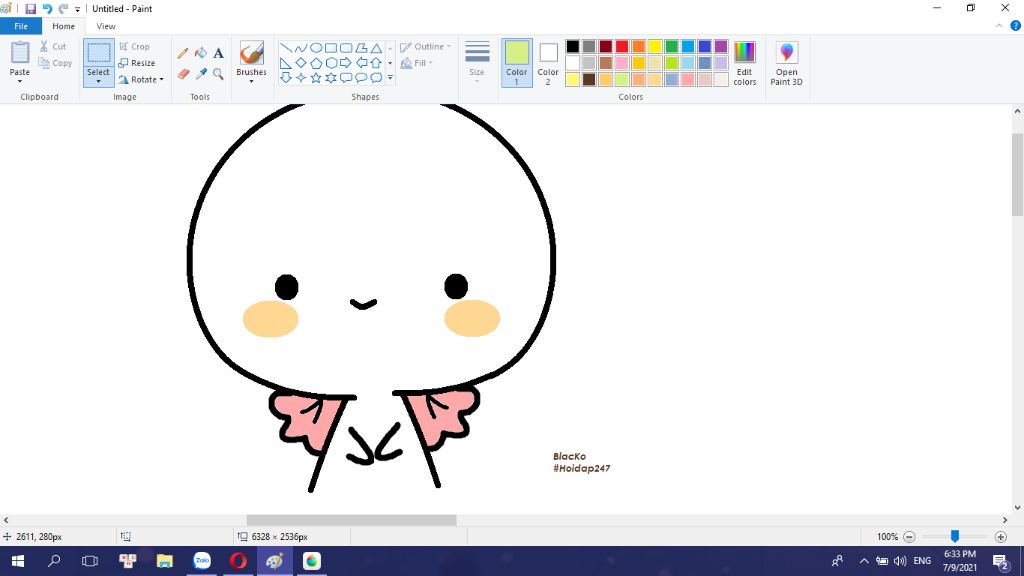Open Opera browser from the taskbar
This screenshot has width=1024, height=576.
pos(238,561)
